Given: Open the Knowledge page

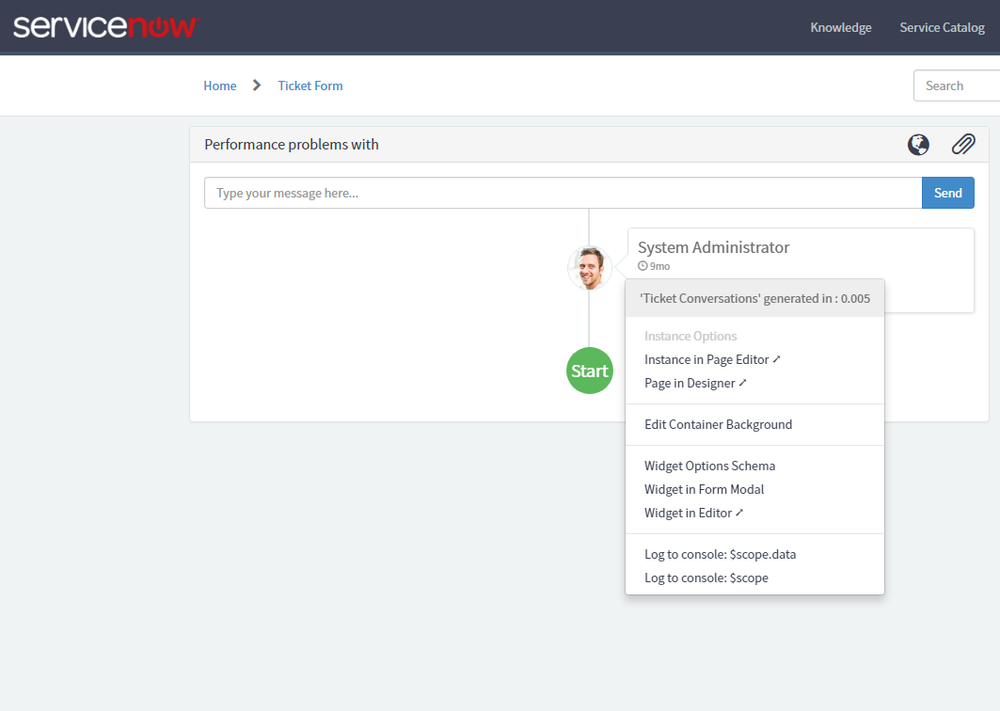Looking at the screenshot, I should (x=840, y=27).
